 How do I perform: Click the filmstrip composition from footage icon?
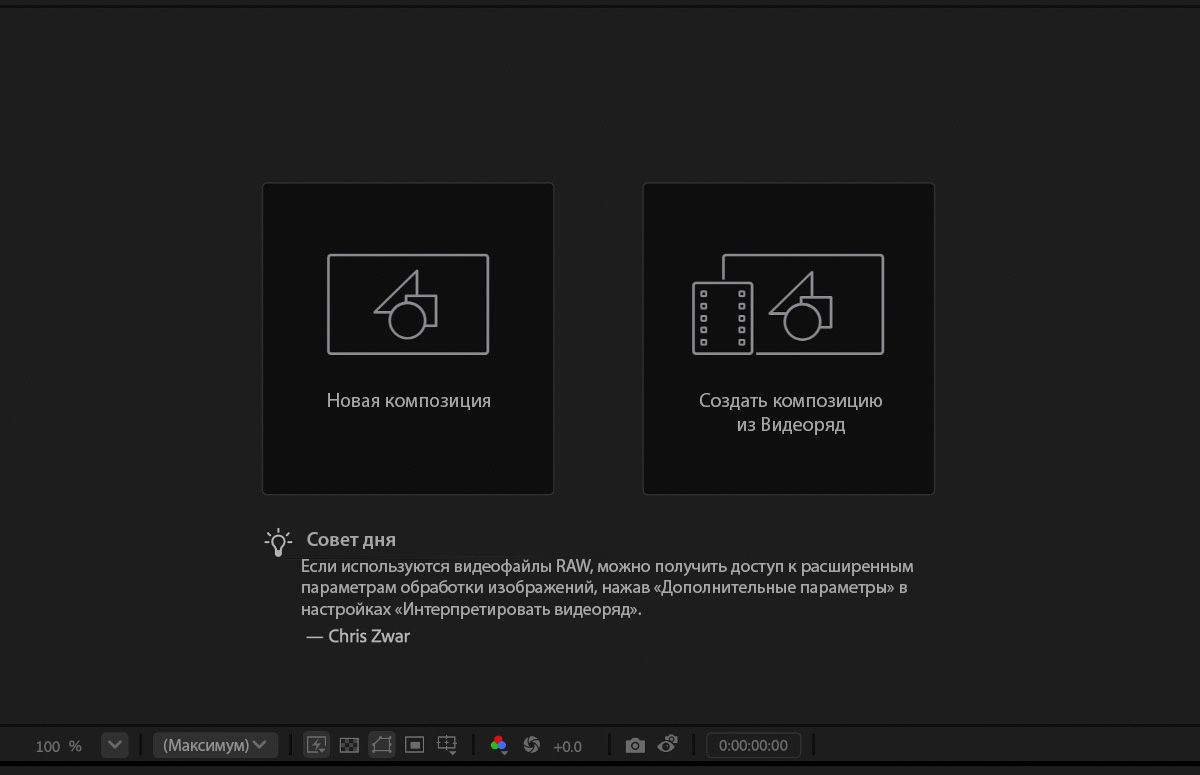pyautogui.click(x=788, y=304)
